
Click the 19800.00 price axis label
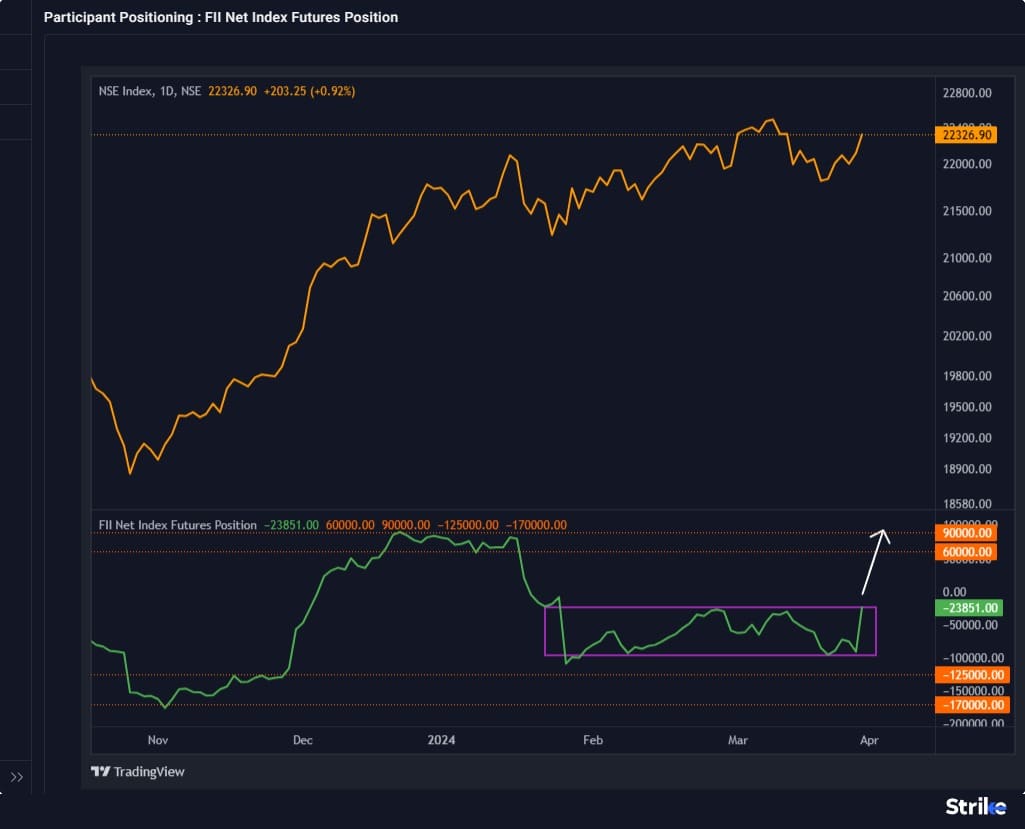(967, 376)
